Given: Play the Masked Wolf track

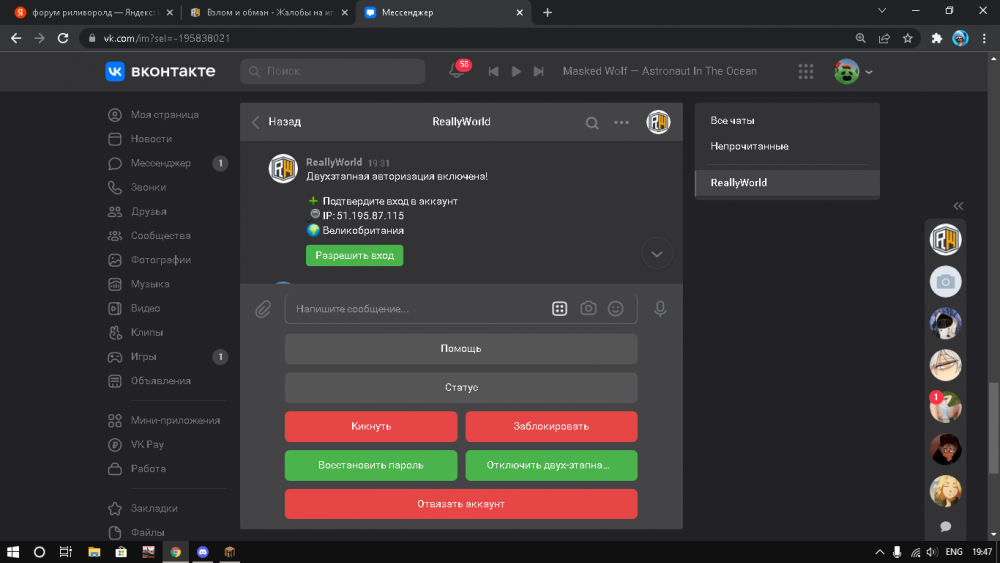Looking at the screenshot, I should click(516, 71).
